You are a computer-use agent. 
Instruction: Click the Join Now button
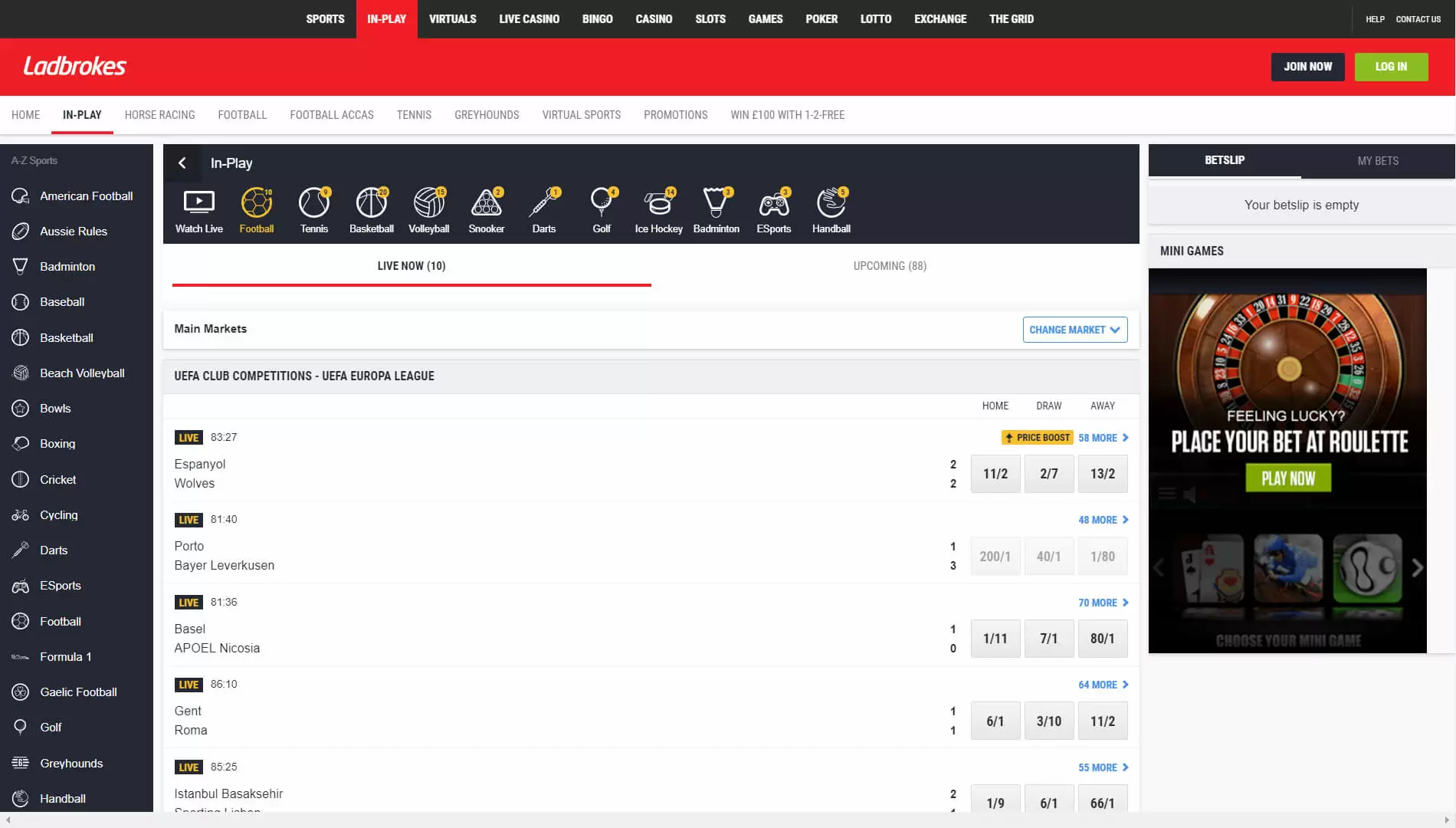point(1307,67)
